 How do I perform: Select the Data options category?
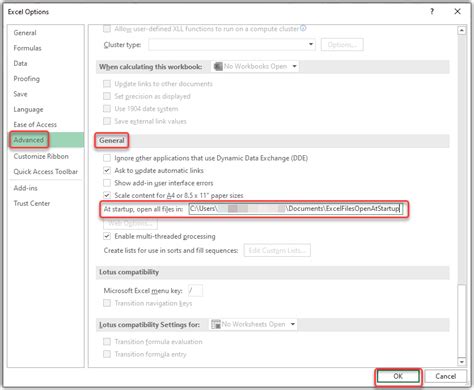click(20, 63)
